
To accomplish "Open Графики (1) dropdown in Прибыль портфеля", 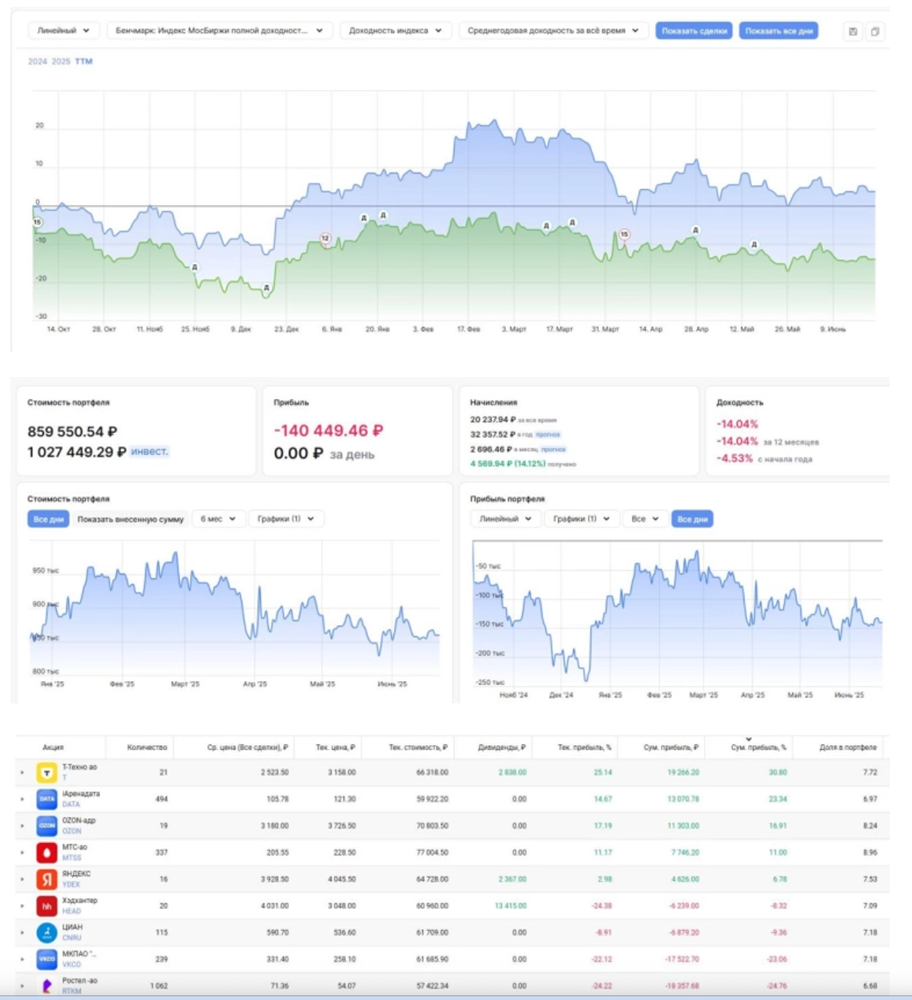I will pyautogui.click(x=582, y=519).
